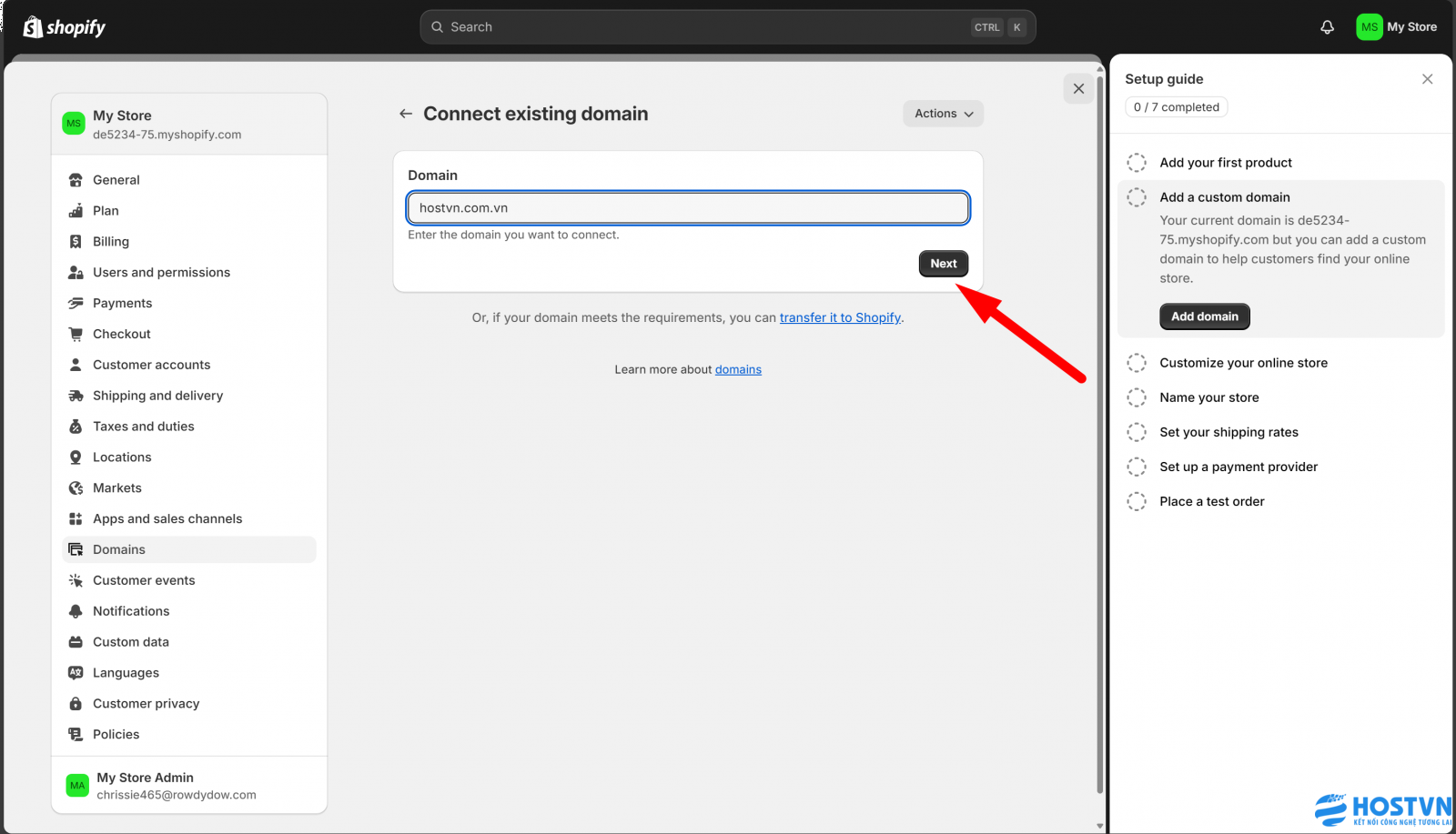This screenshot has height=834, width=1456.
Task: Follow 'transfer it to Shopify' link
Action: point(840,317)
